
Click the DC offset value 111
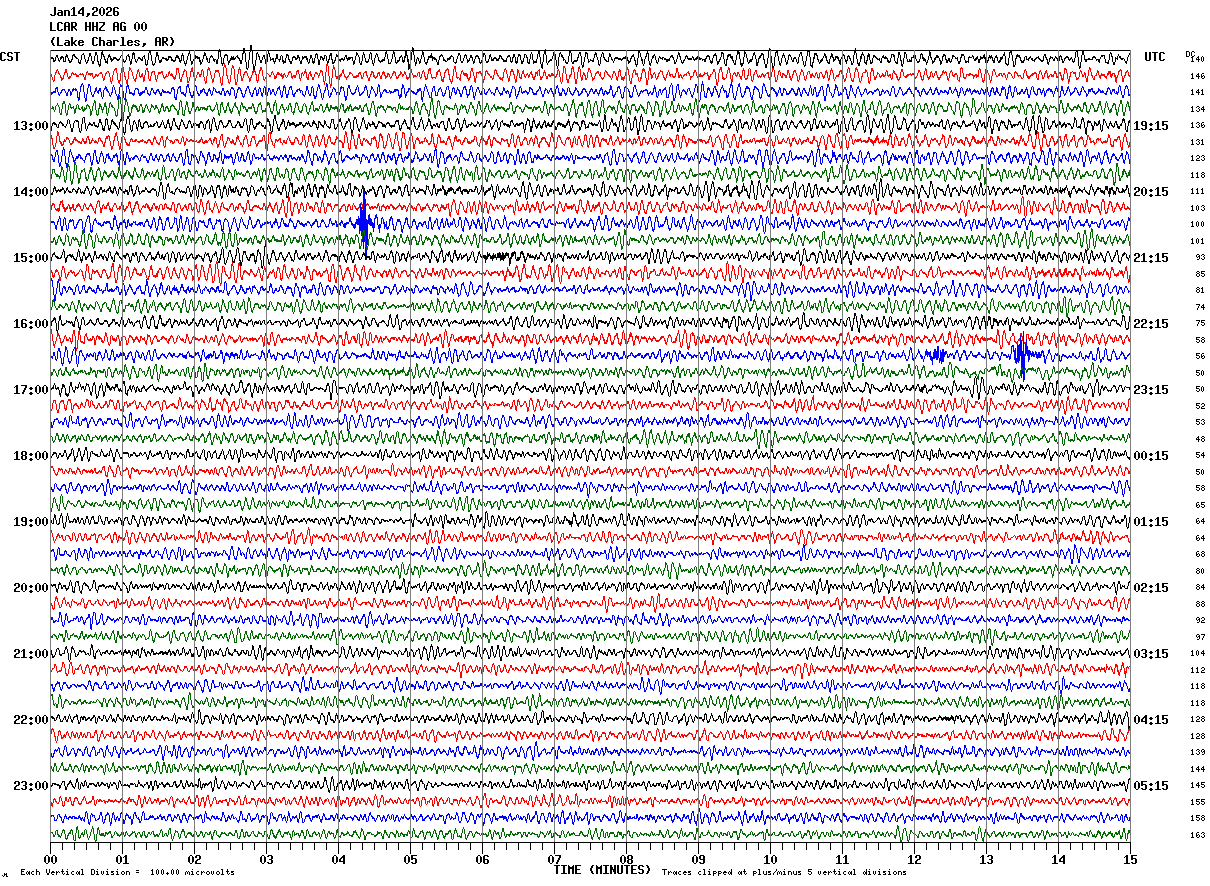click(1197, 192)
